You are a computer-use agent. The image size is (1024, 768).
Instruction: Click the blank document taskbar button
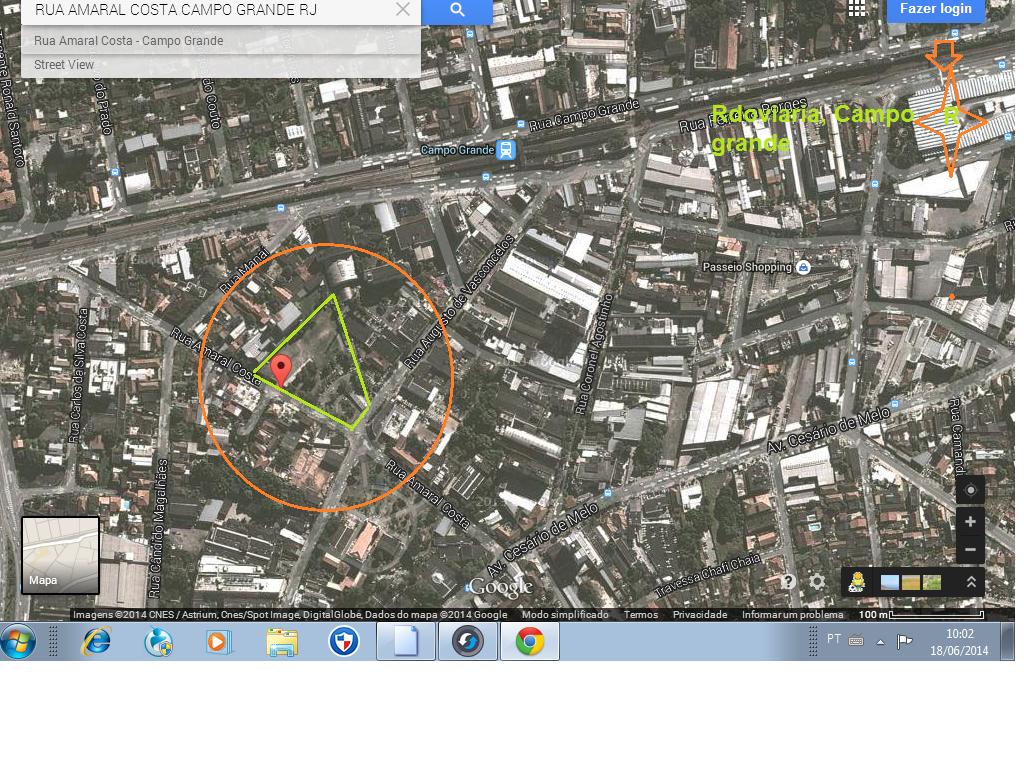click(x=406, y=641)
